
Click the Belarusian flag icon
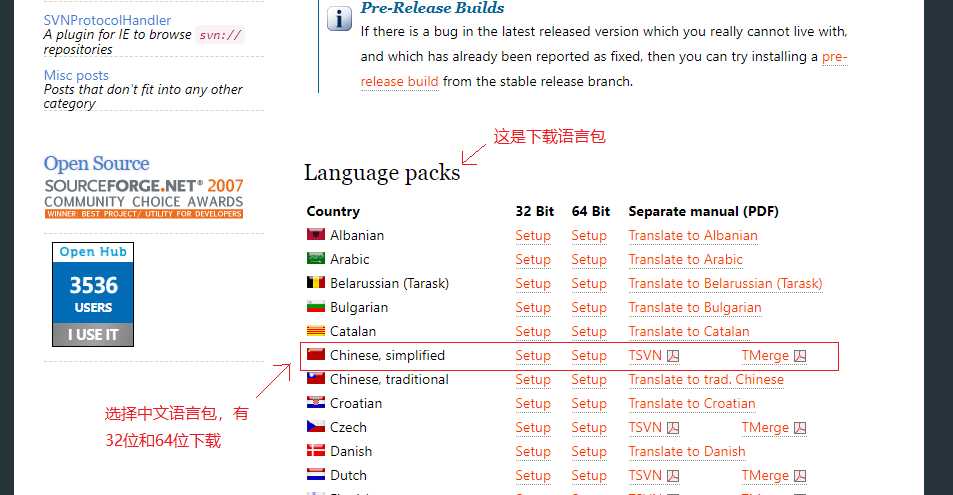tap(315, 282)
